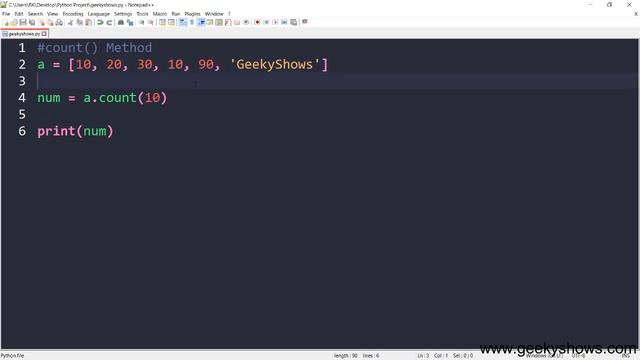Click 'Ln : 3' in the status bar
Image resolution: width=640 pixels, height=360 pixels.
click(x=423, y=356)
